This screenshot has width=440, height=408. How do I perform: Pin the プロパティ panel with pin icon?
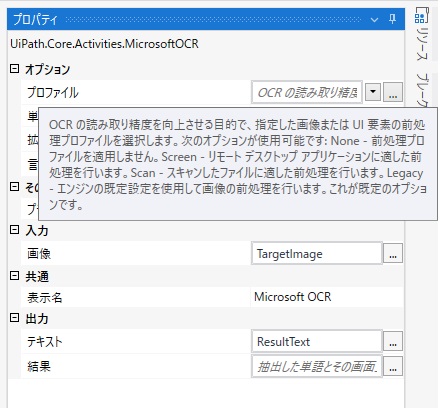point(392,19)
